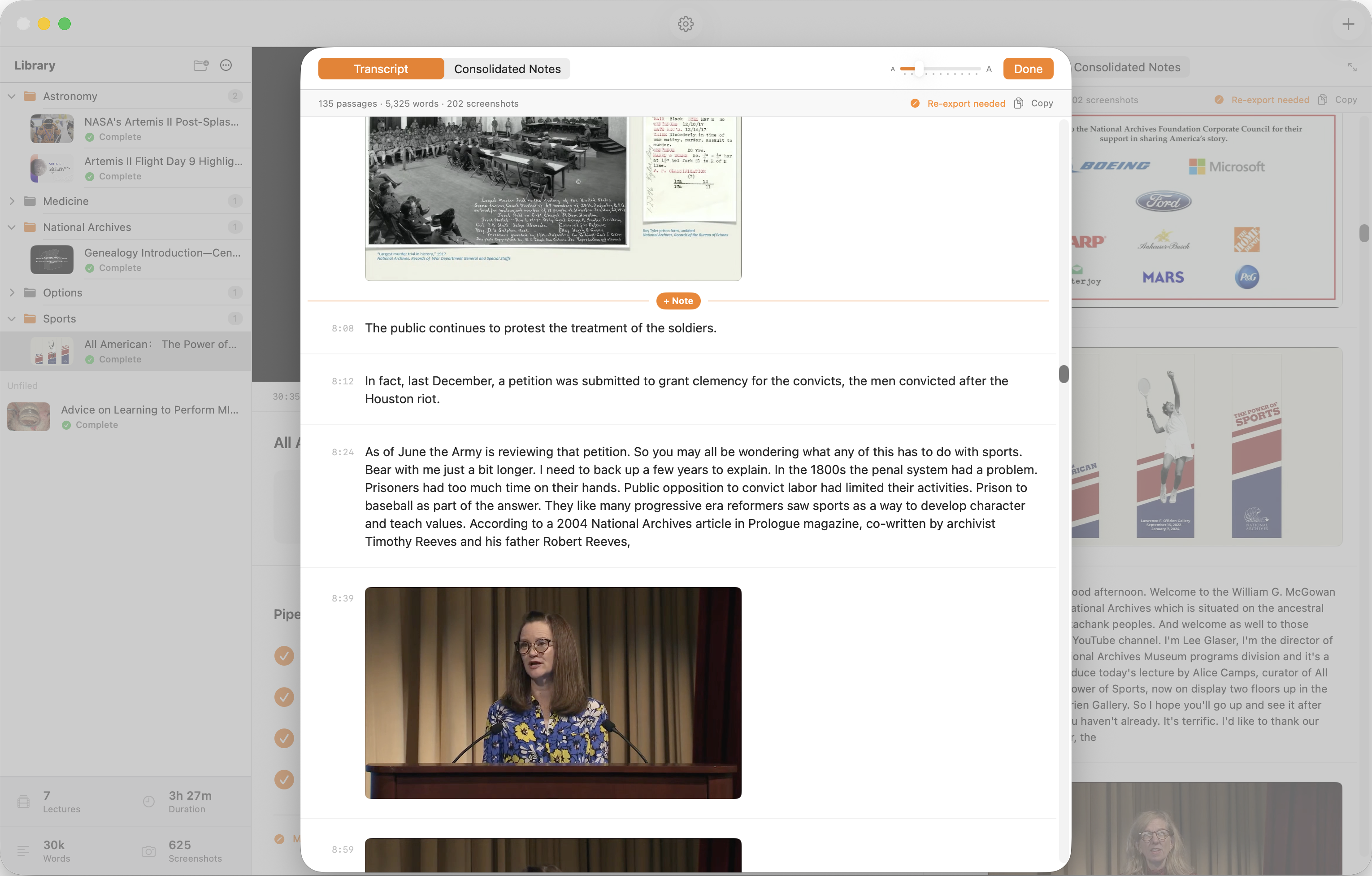The height and width of the screenshot is (876, 1372).
Task: Click the 8:59 timestamp
Action: coord(343,850)
